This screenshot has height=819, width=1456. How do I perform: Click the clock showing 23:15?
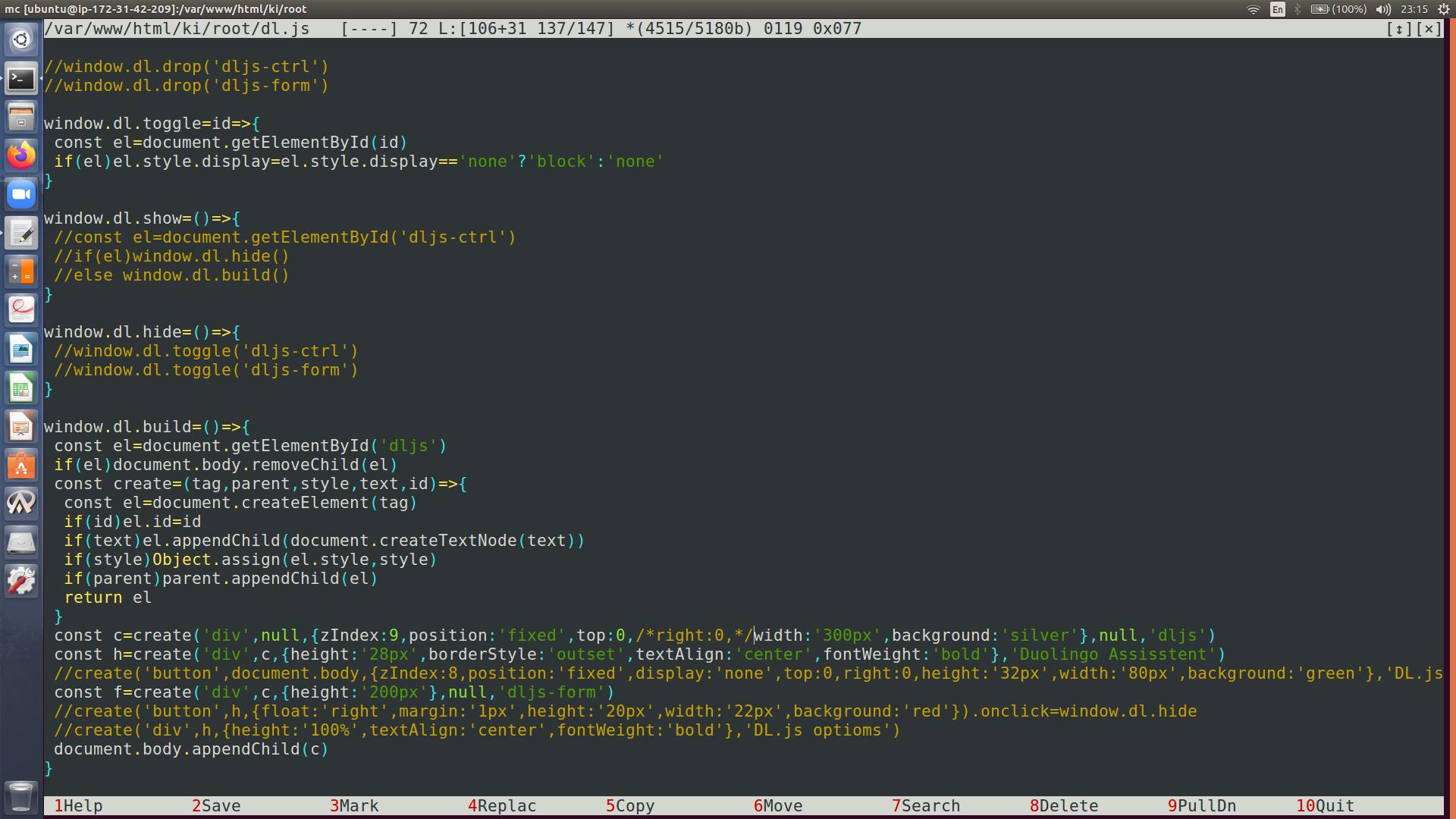click(x=1414, y=9)
